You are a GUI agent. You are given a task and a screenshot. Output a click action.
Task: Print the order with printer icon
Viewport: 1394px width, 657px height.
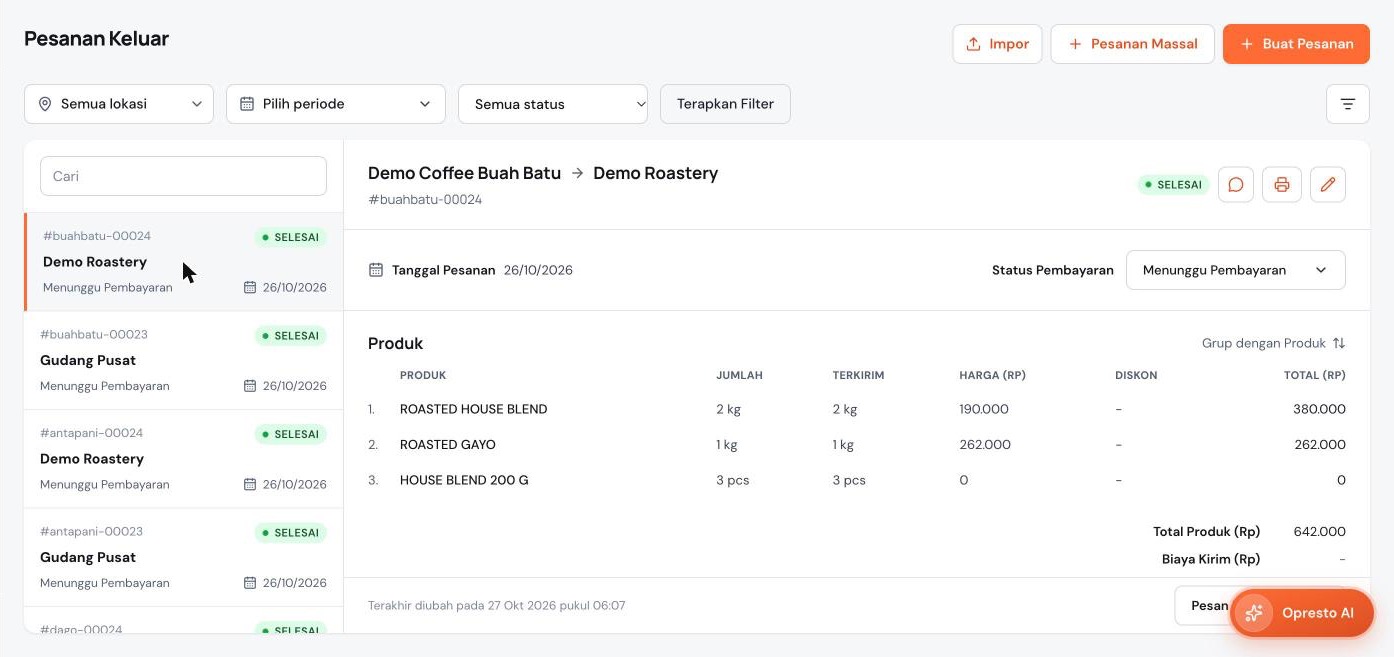click(x=1282, y=185)
